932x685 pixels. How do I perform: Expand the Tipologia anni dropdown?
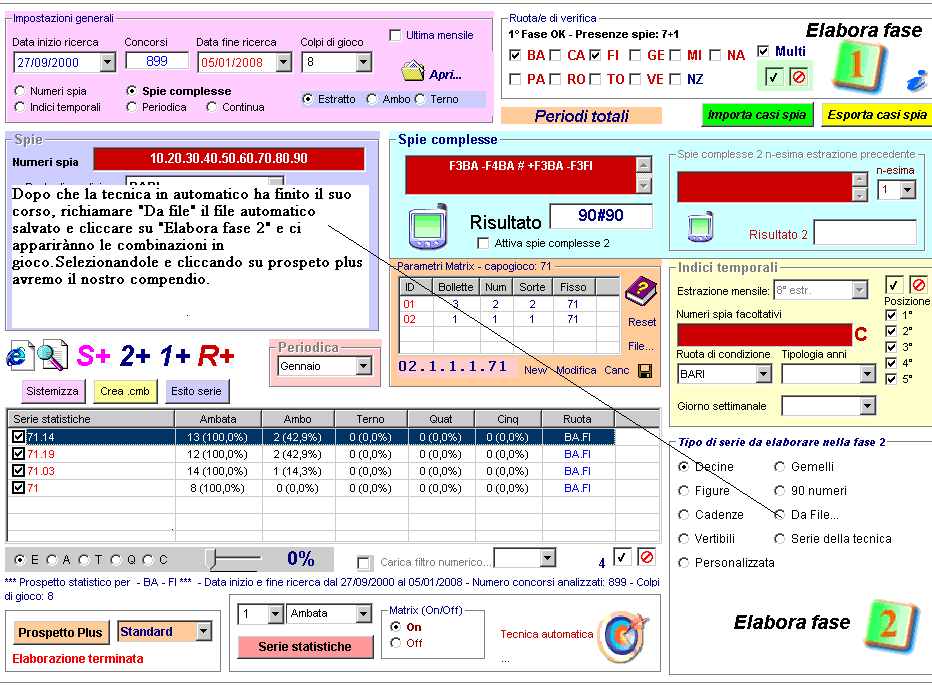[x=868, y=374]
